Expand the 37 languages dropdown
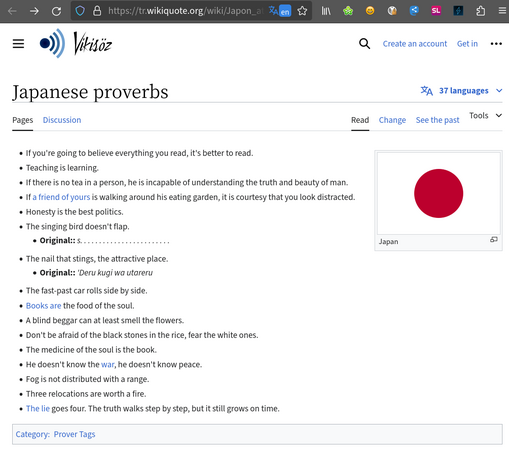The height and width of the screenshot is (453, 509). [x=461, y=91]
